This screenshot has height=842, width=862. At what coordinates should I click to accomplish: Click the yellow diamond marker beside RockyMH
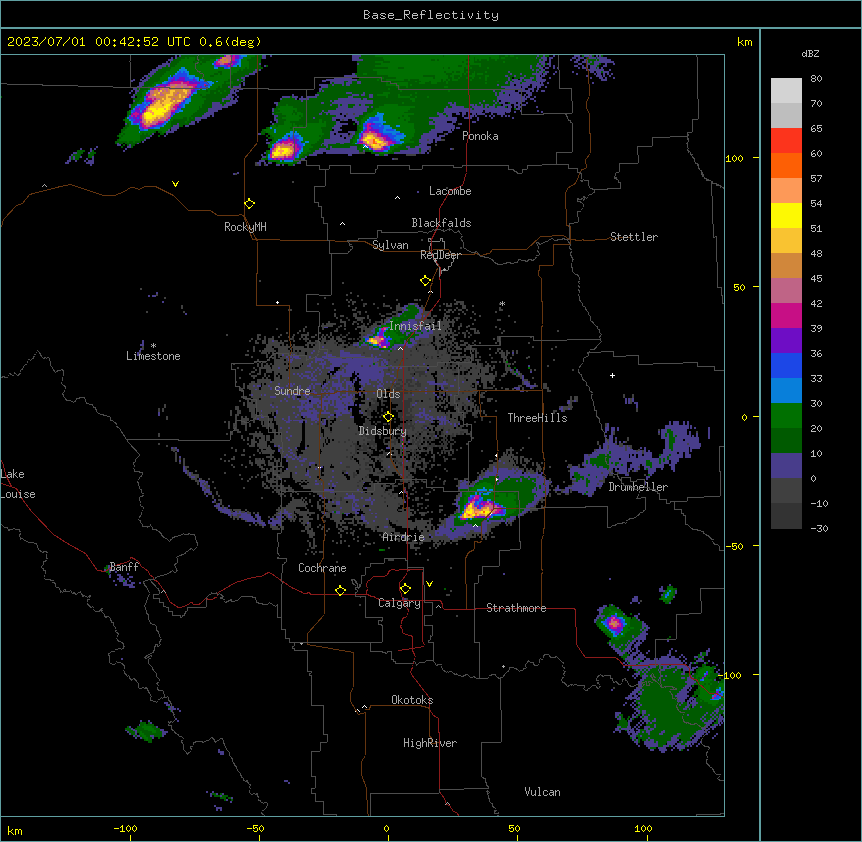pyautogui.click(x=249, y=204)
